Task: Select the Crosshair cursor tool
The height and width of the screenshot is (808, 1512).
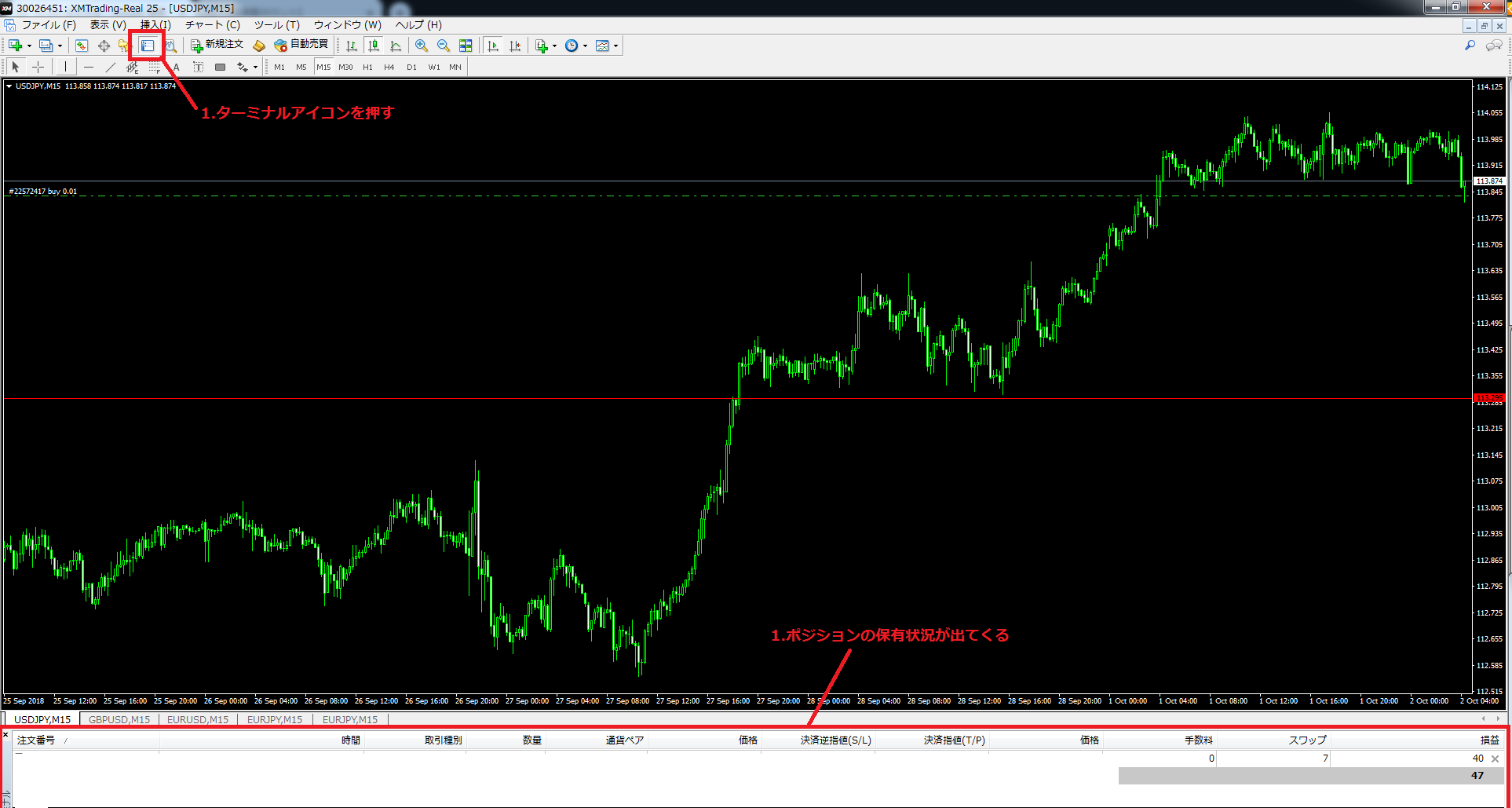Action: tap(38, 68)
